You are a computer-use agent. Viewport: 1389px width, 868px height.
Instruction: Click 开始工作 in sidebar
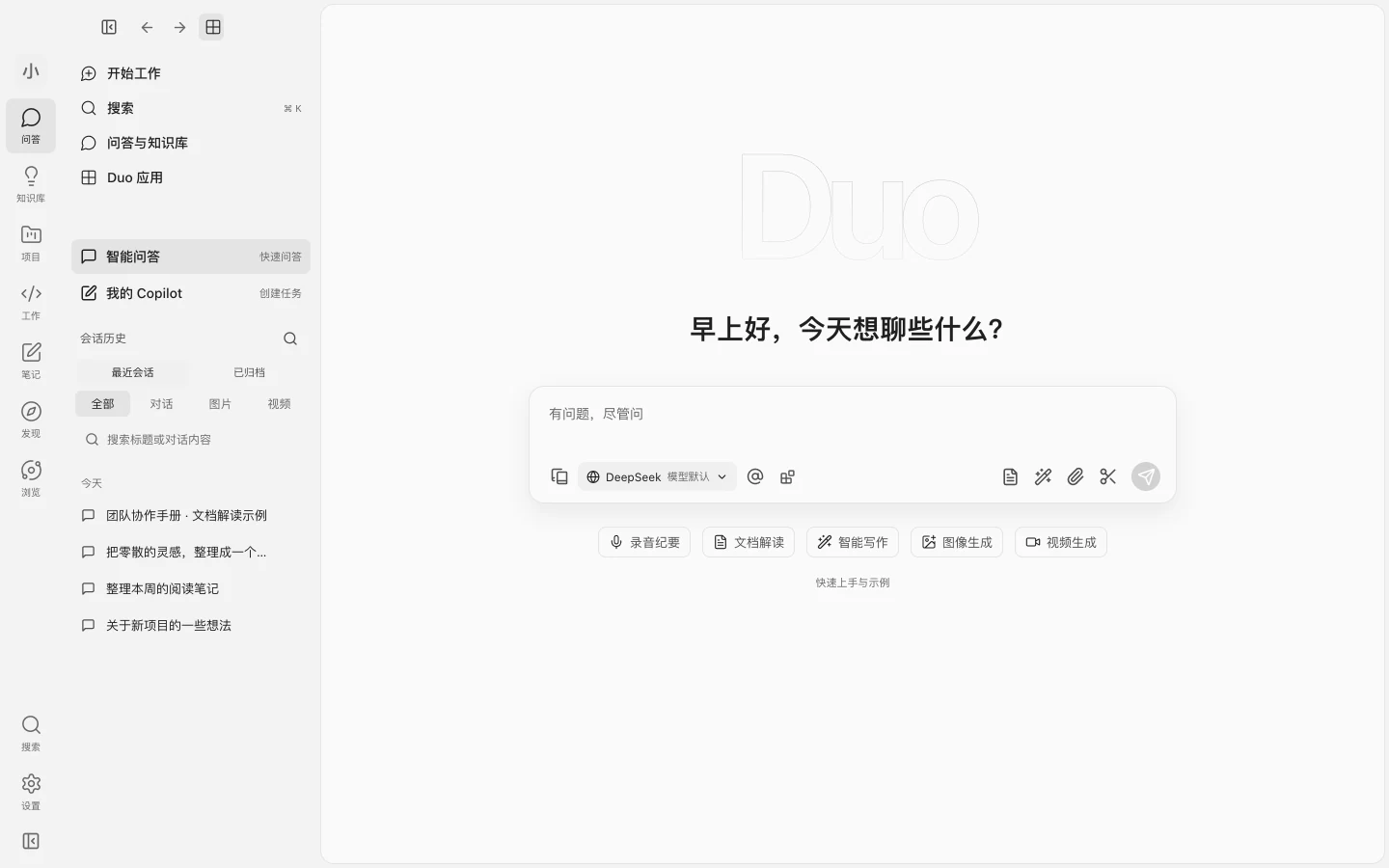[x=191, y=73]
